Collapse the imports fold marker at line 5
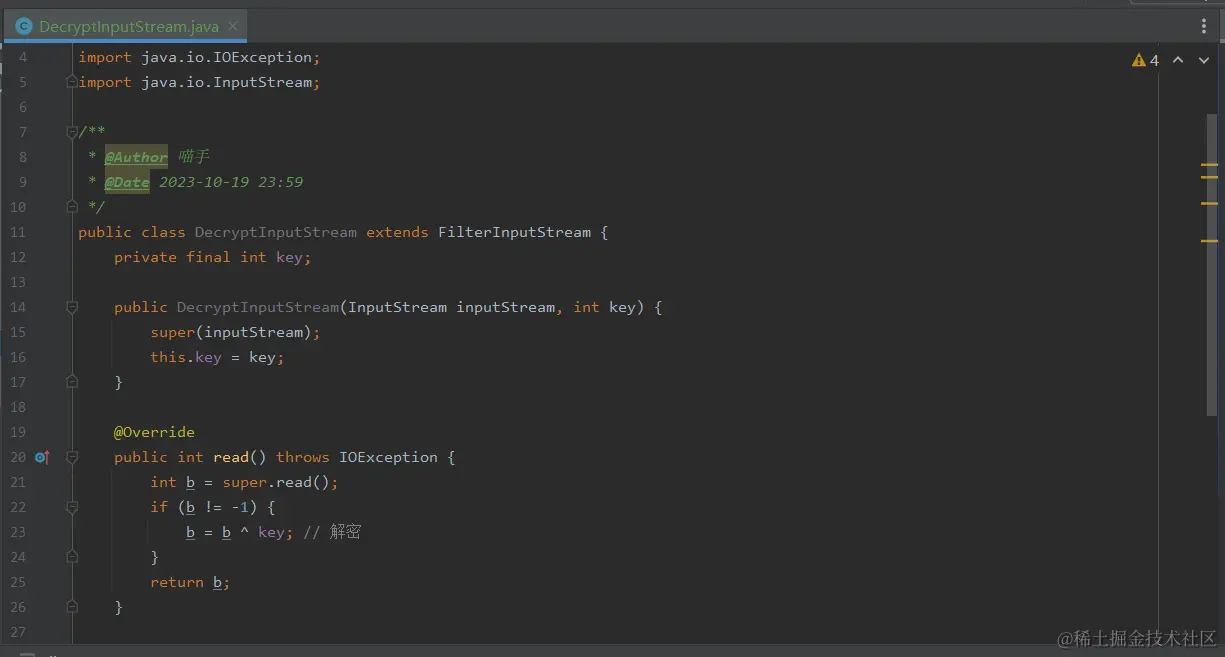The image size is (1225, 657). (72, 82)
